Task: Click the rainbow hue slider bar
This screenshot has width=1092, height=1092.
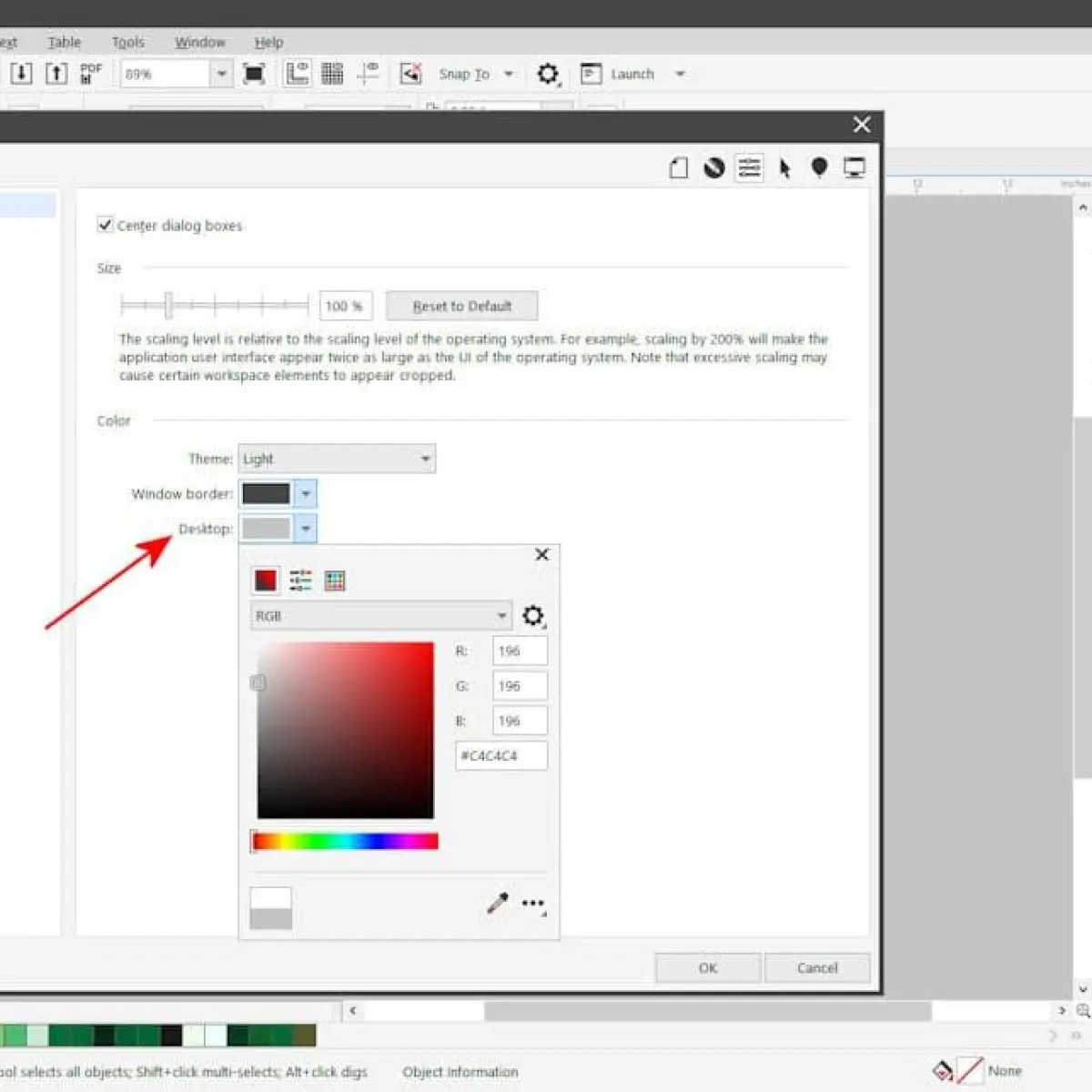Action: (x=345, y=842)
